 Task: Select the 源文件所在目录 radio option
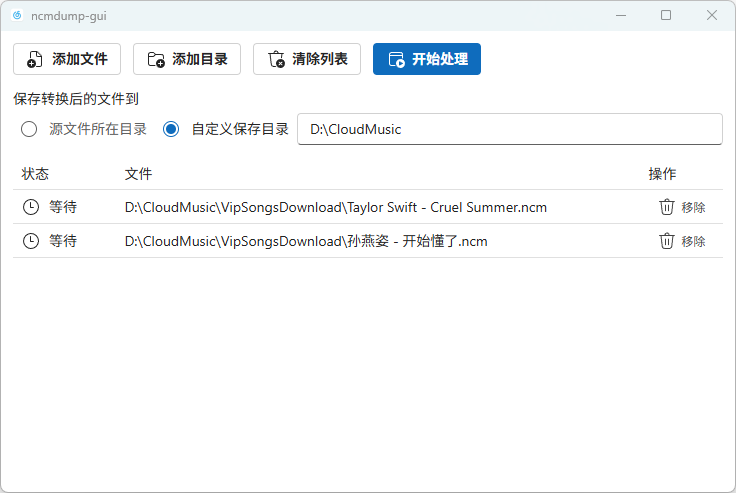pyautogui.click(x=29, y=129)
